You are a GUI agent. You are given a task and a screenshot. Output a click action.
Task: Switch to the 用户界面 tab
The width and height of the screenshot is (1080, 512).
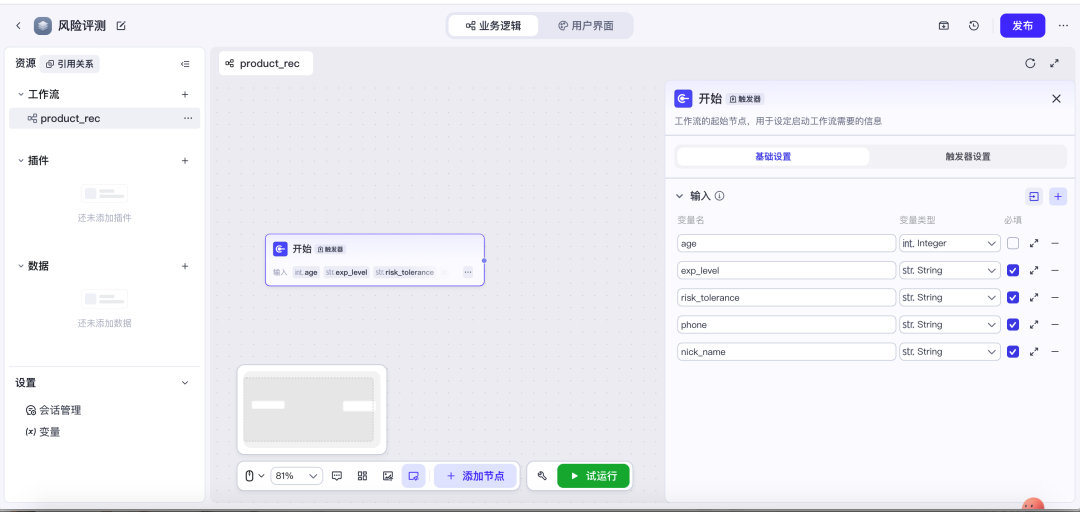click(585, 26)
